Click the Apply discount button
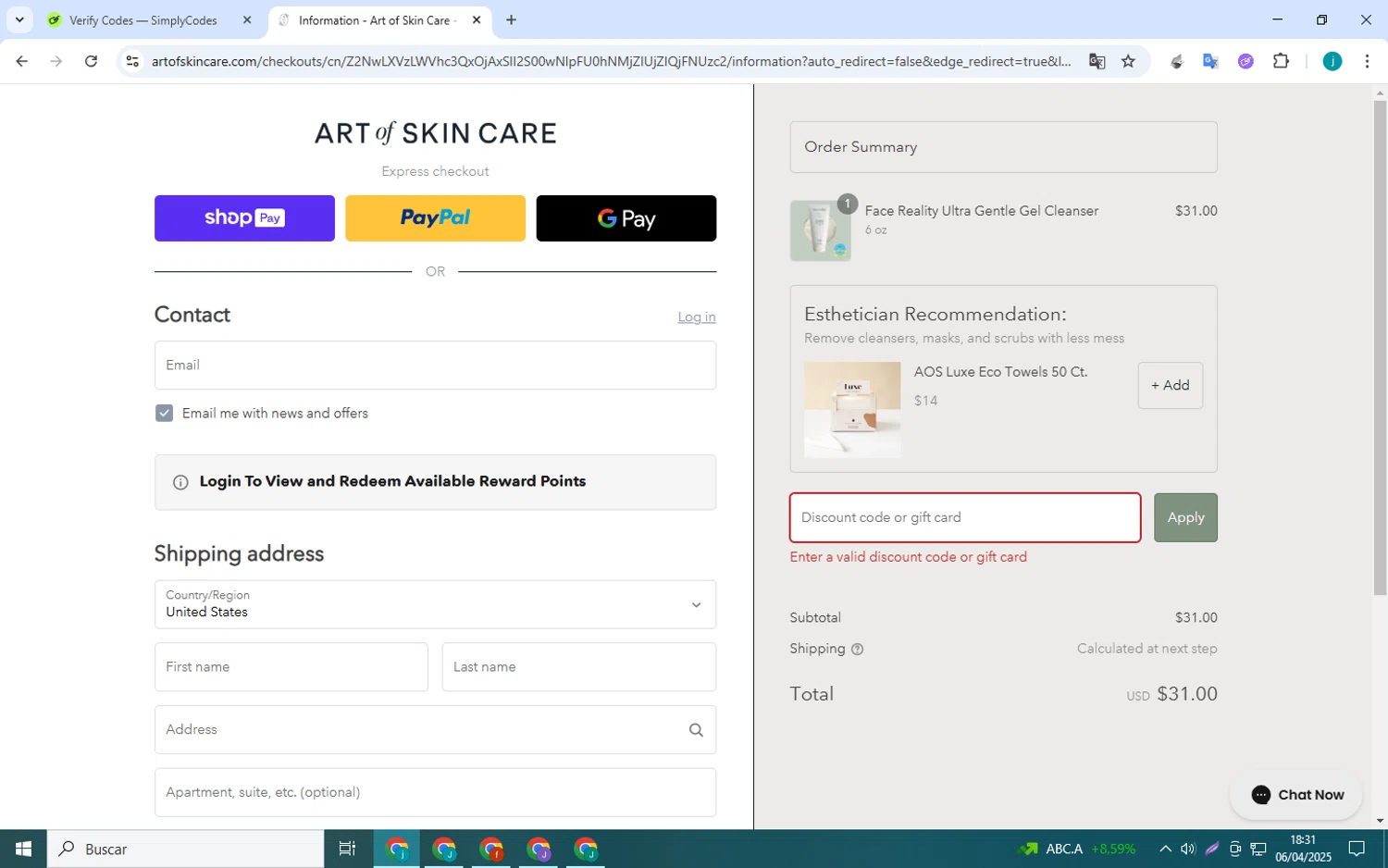1388x868 pixels. tap(1185, 517)
